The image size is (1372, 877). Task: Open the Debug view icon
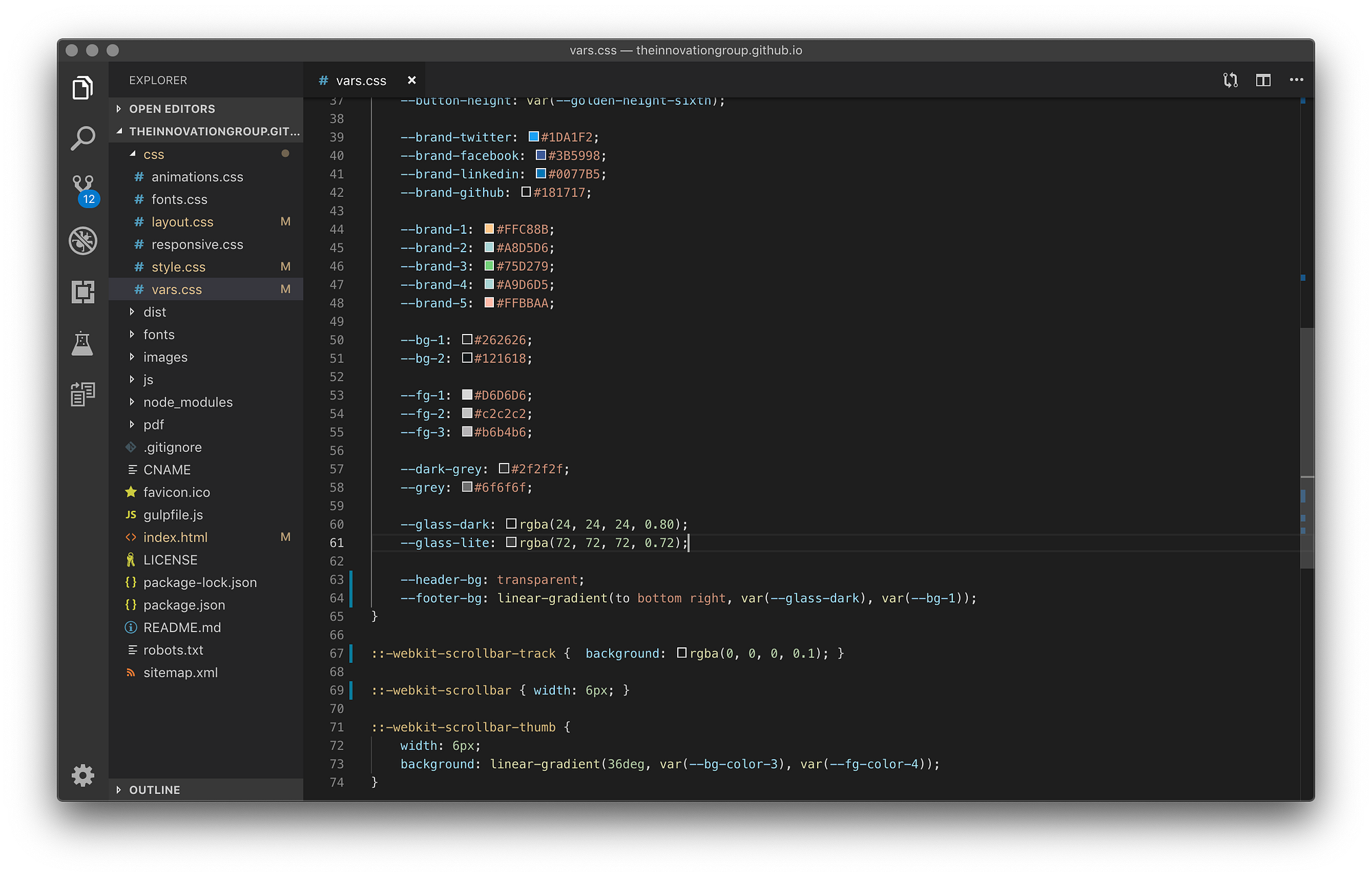[x=82, y=241]
